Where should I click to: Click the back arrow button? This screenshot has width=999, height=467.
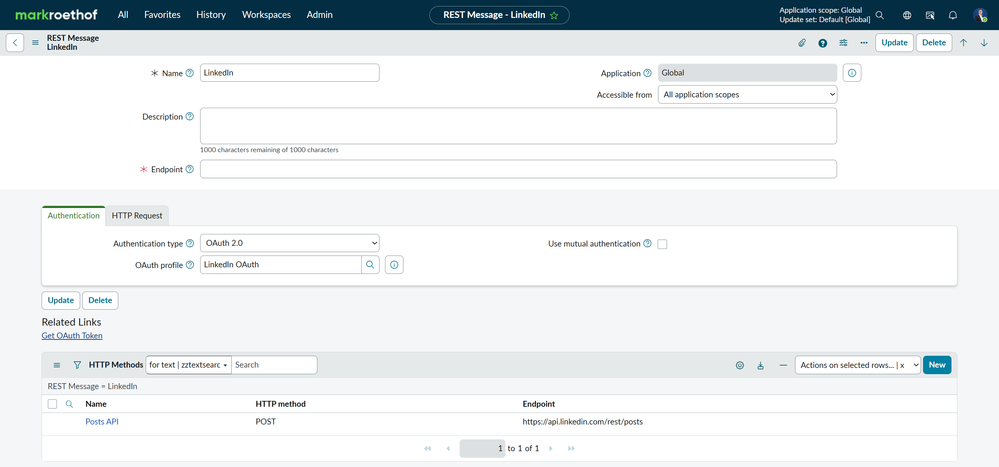[15, 43]
